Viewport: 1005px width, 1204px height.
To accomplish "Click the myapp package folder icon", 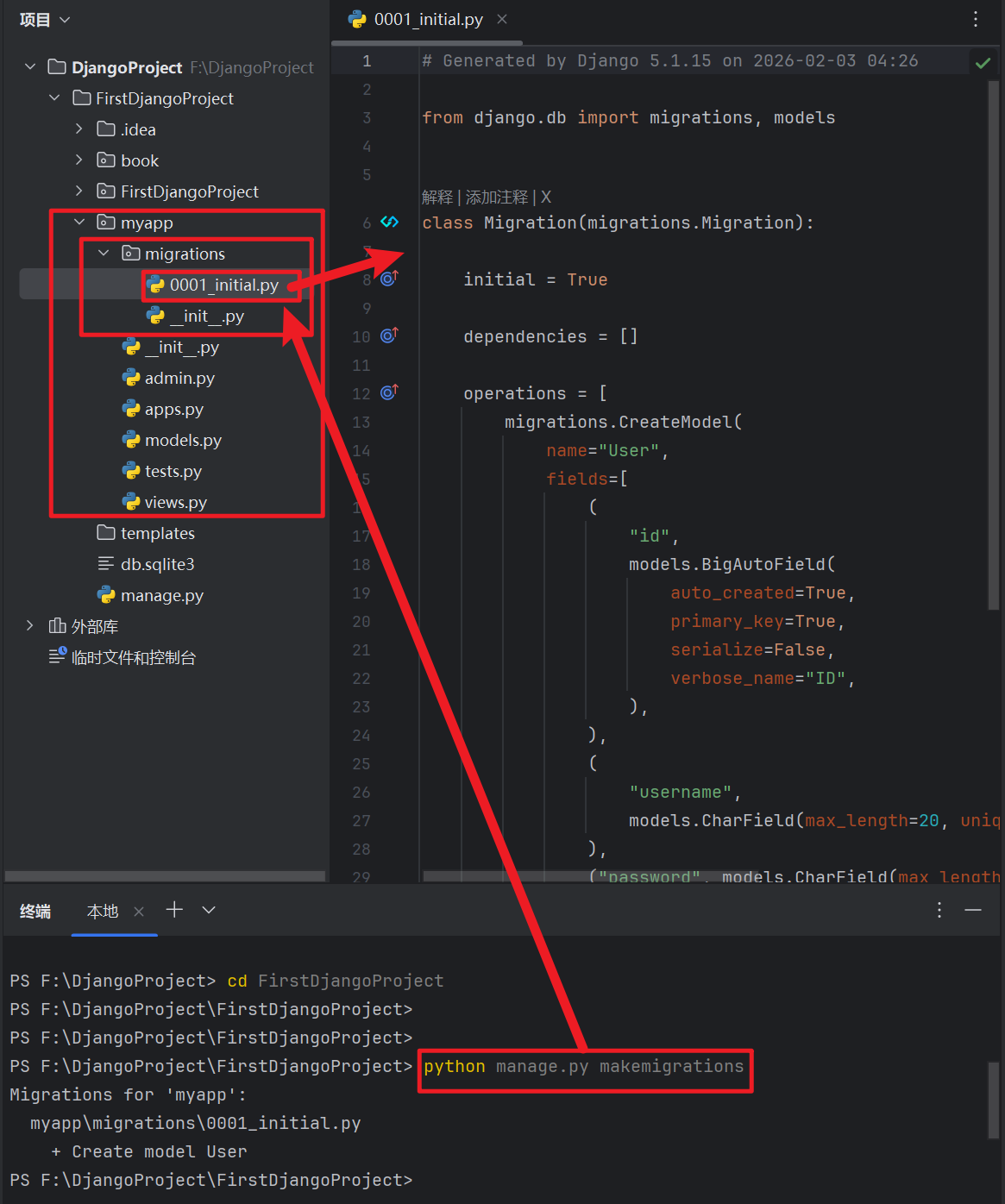I will 106,222.
